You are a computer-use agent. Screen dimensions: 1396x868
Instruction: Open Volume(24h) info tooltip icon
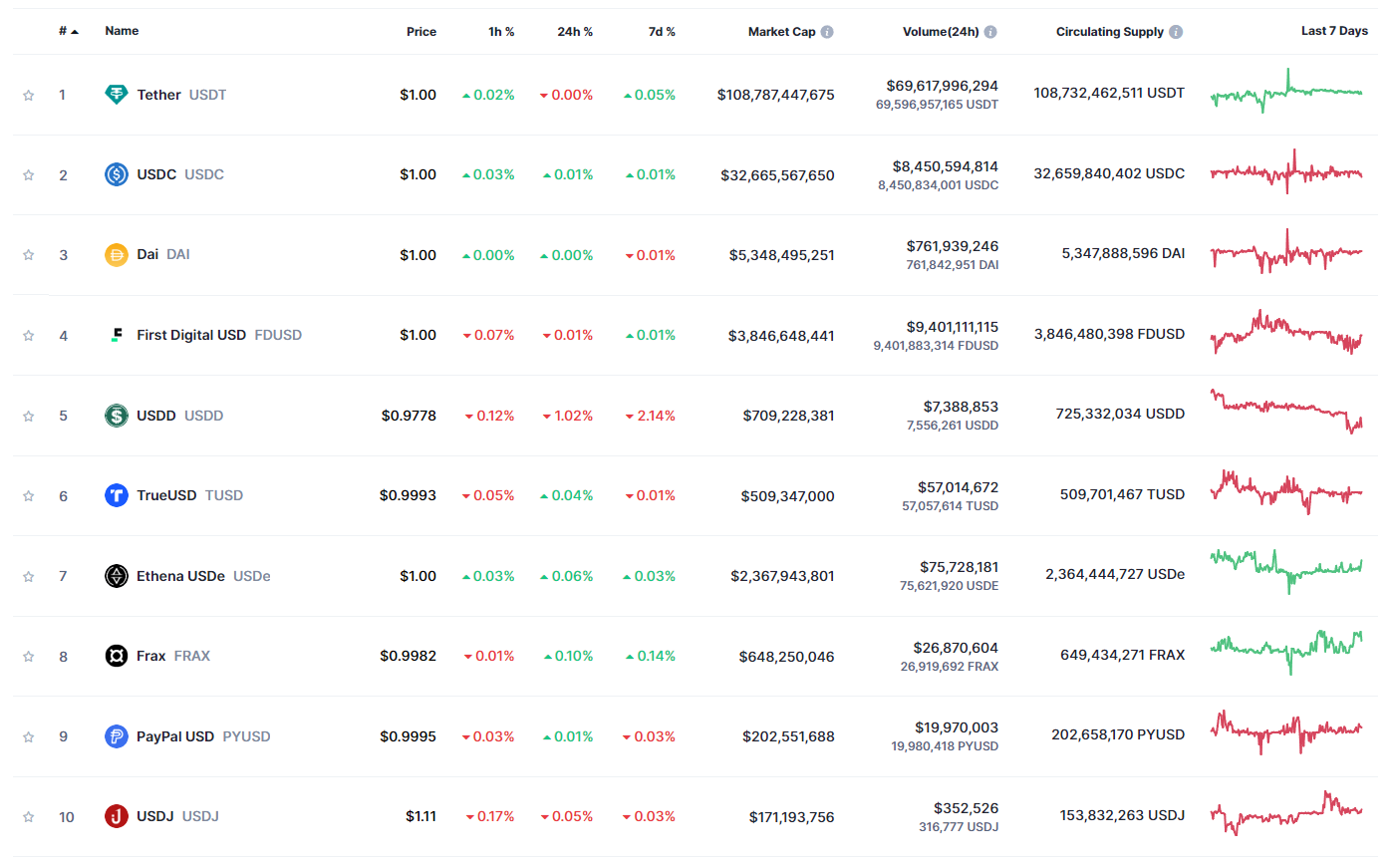[990, 32]
